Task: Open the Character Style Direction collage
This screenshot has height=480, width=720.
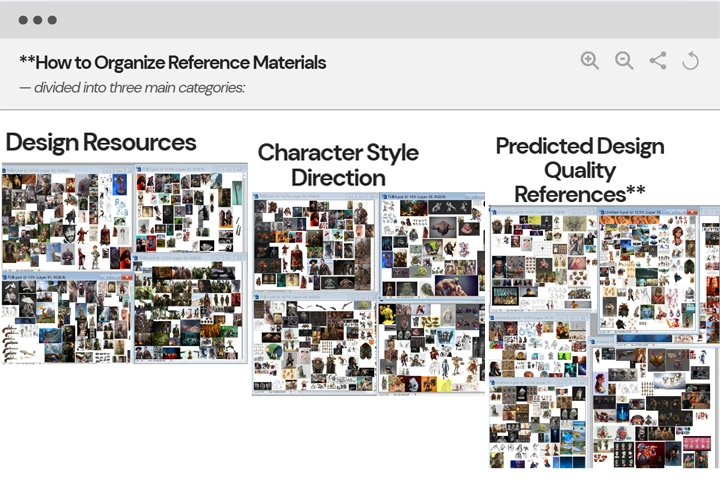Action: (368, 294)
